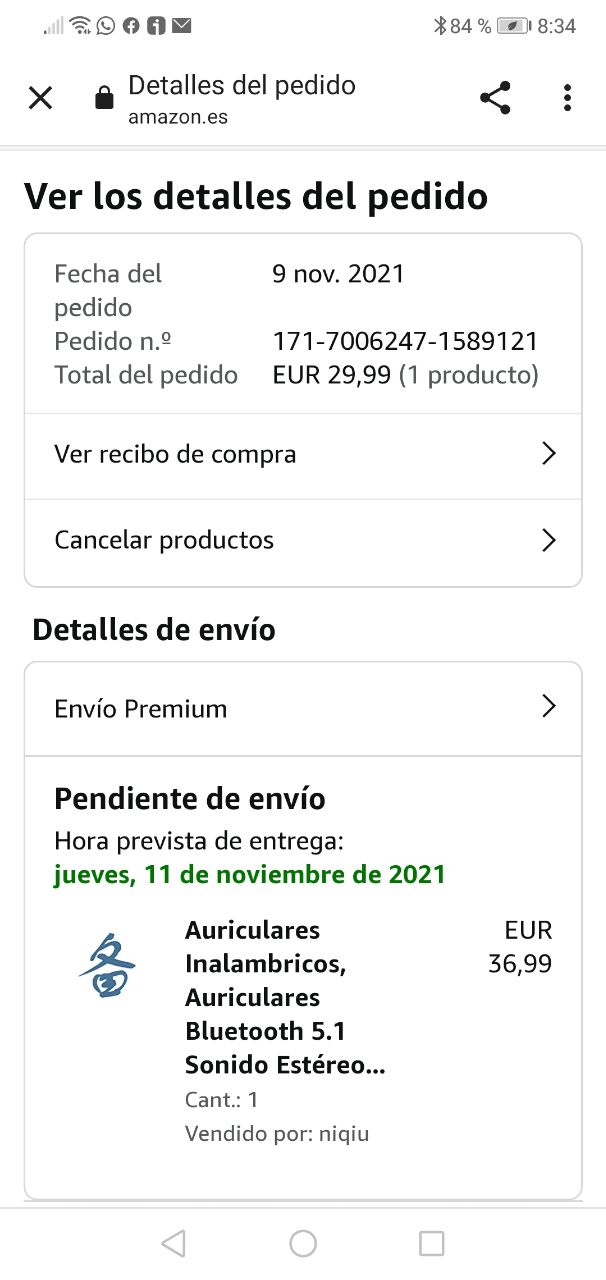Tap the chevron next to Envío Premium

tap(548, 707)
